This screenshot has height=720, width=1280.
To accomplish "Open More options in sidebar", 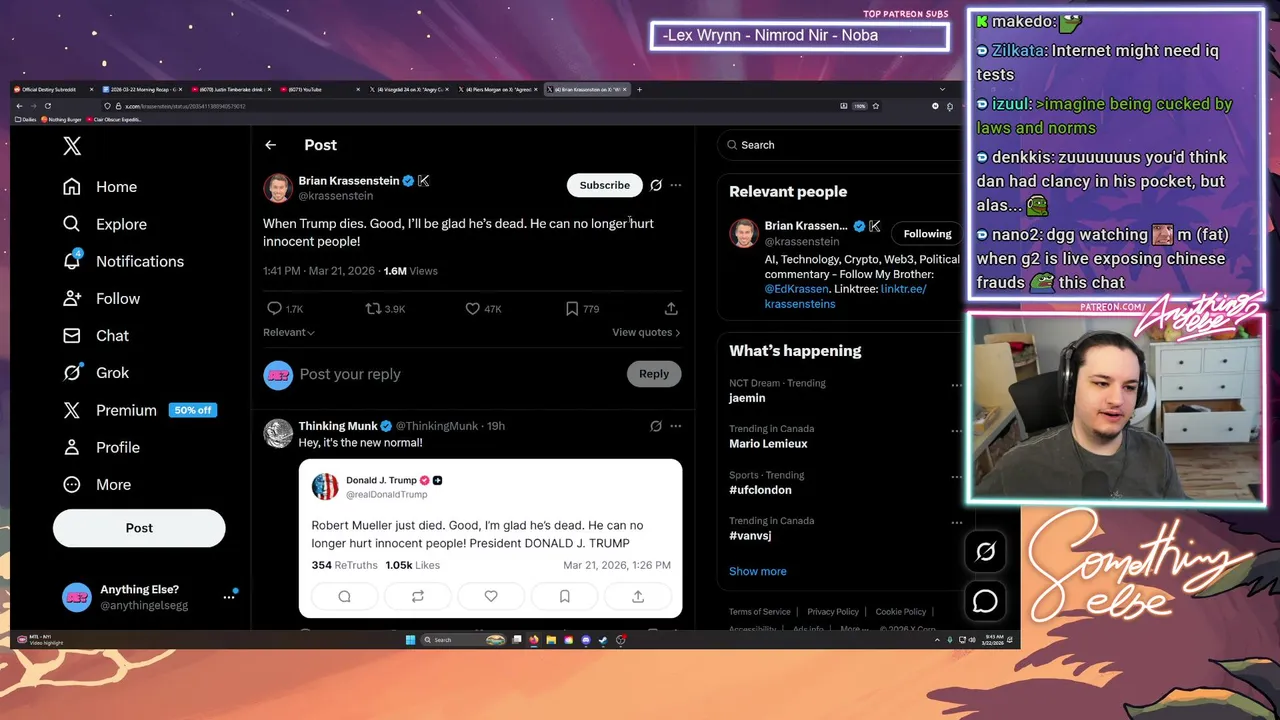I will click(x=97, y=484).
